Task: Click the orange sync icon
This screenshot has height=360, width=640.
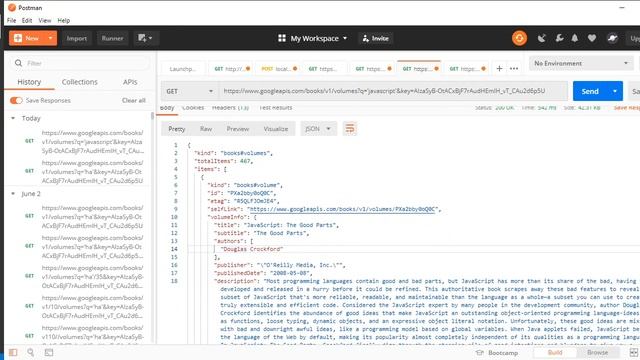Action: click(519, 38)
